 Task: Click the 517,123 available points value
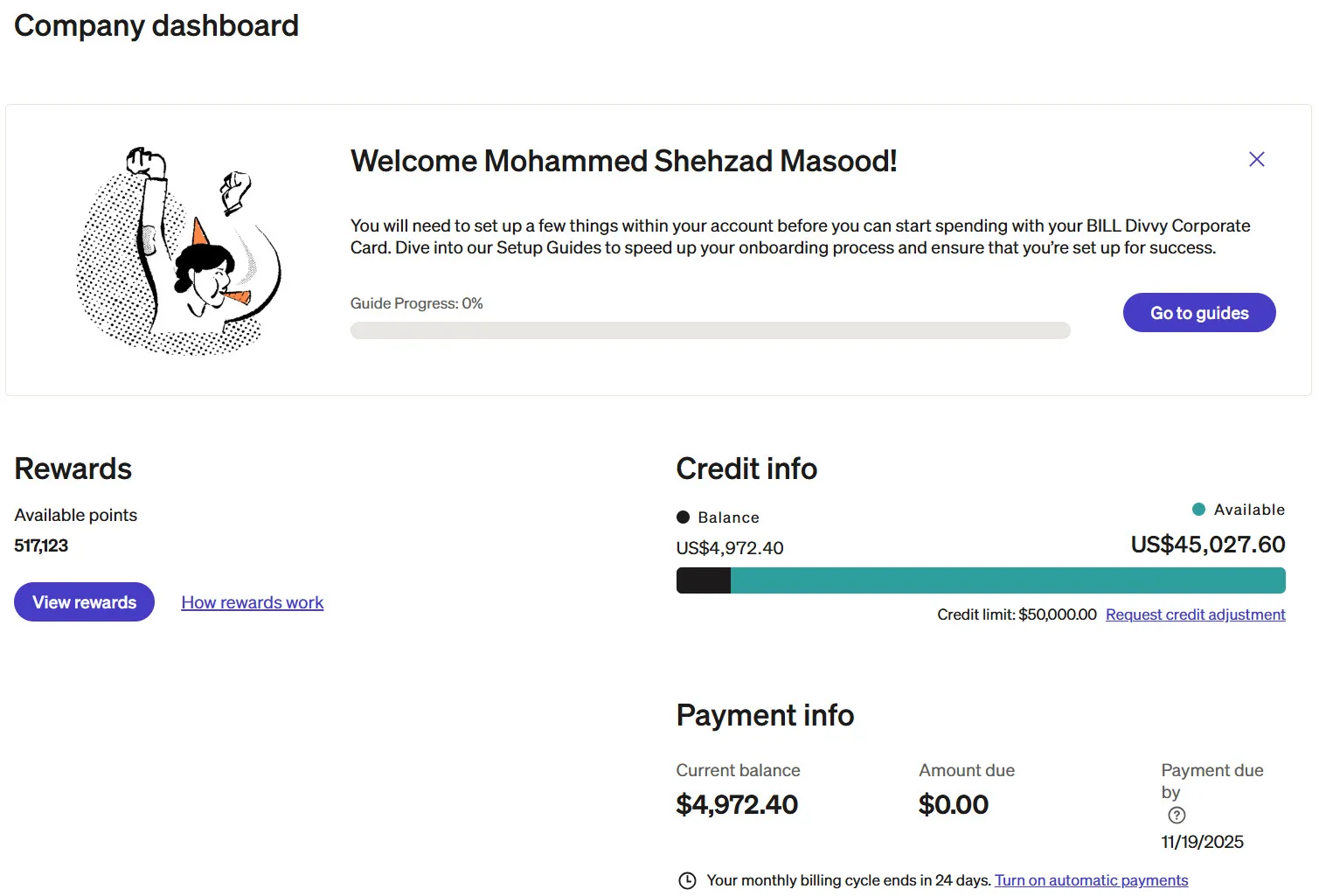pyautogui.click(x=41, y=545)
